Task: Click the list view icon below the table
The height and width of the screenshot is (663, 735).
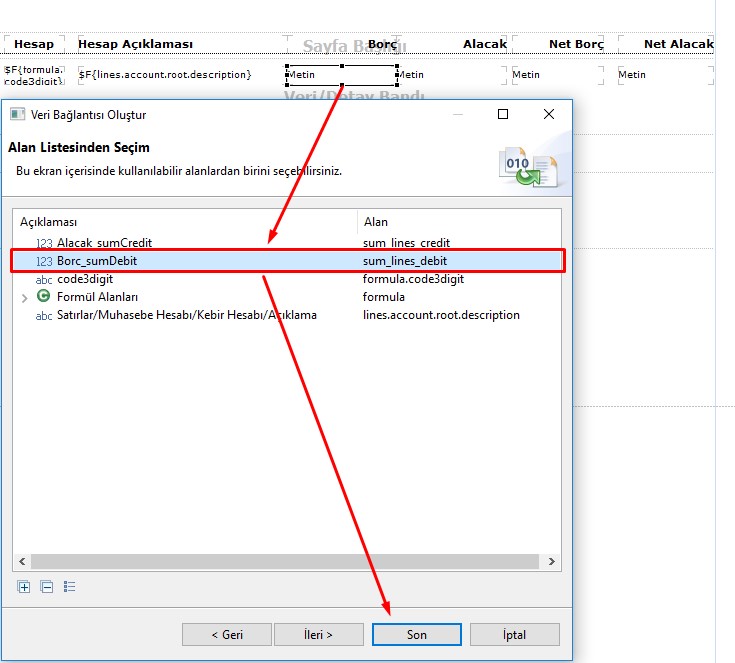Action: click(69, 587)
